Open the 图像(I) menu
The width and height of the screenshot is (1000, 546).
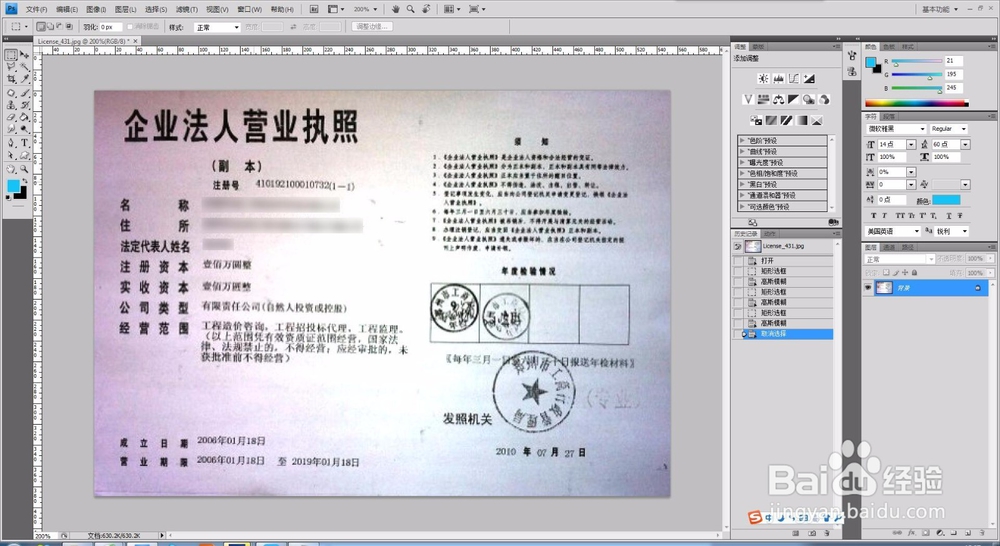(x=96, y=10)
